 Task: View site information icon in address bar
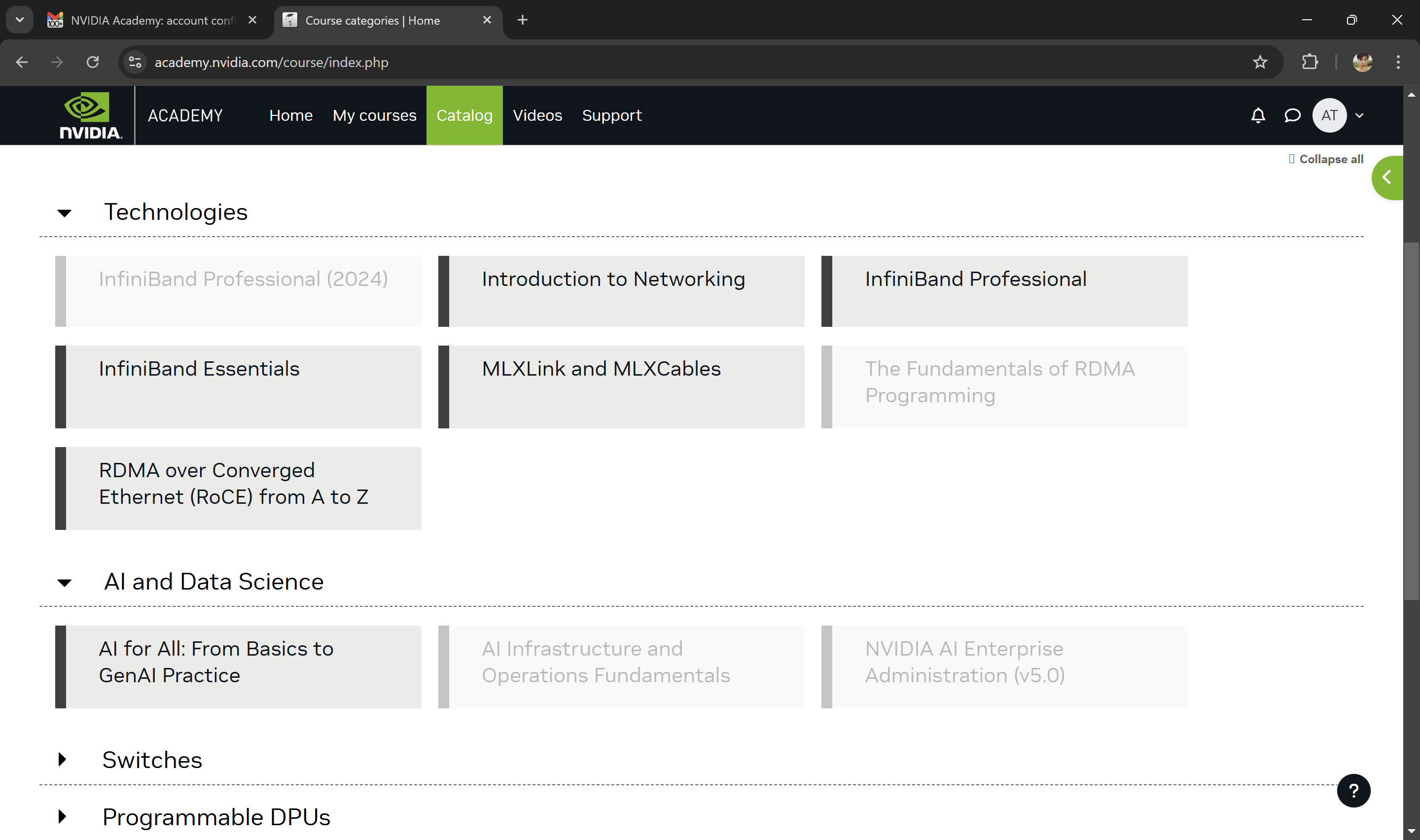click(x=135, y=62)
